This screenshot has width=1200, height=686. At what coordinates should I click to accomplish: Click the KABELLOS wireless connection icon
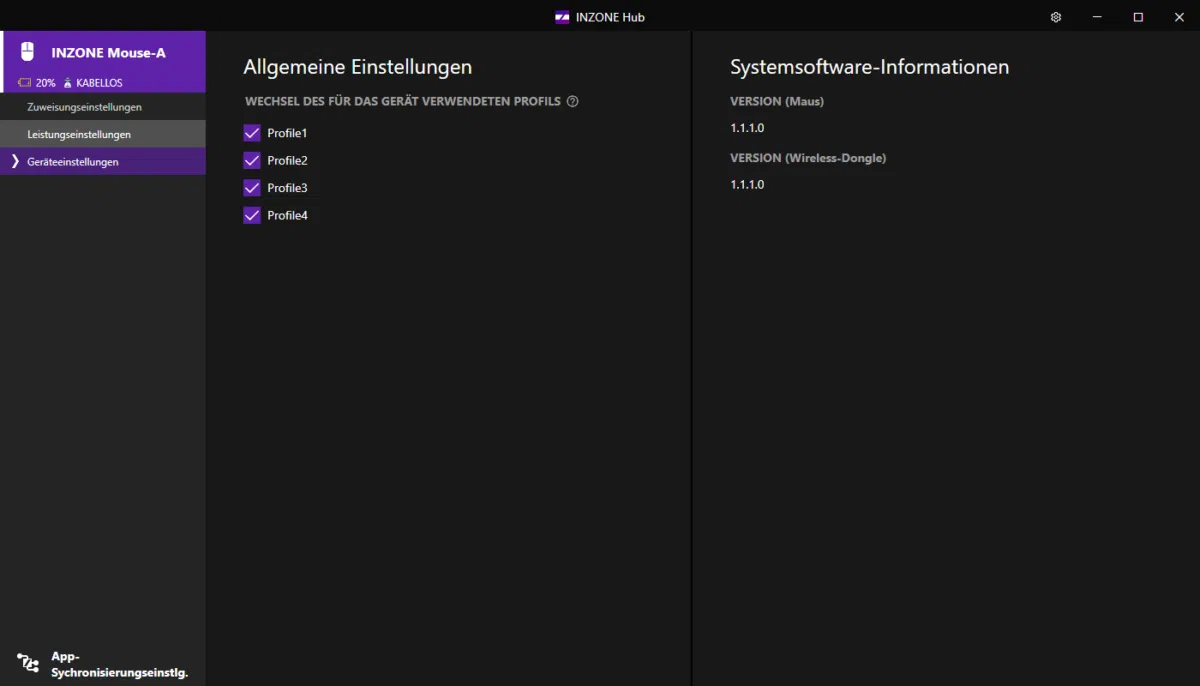[68, 83]
